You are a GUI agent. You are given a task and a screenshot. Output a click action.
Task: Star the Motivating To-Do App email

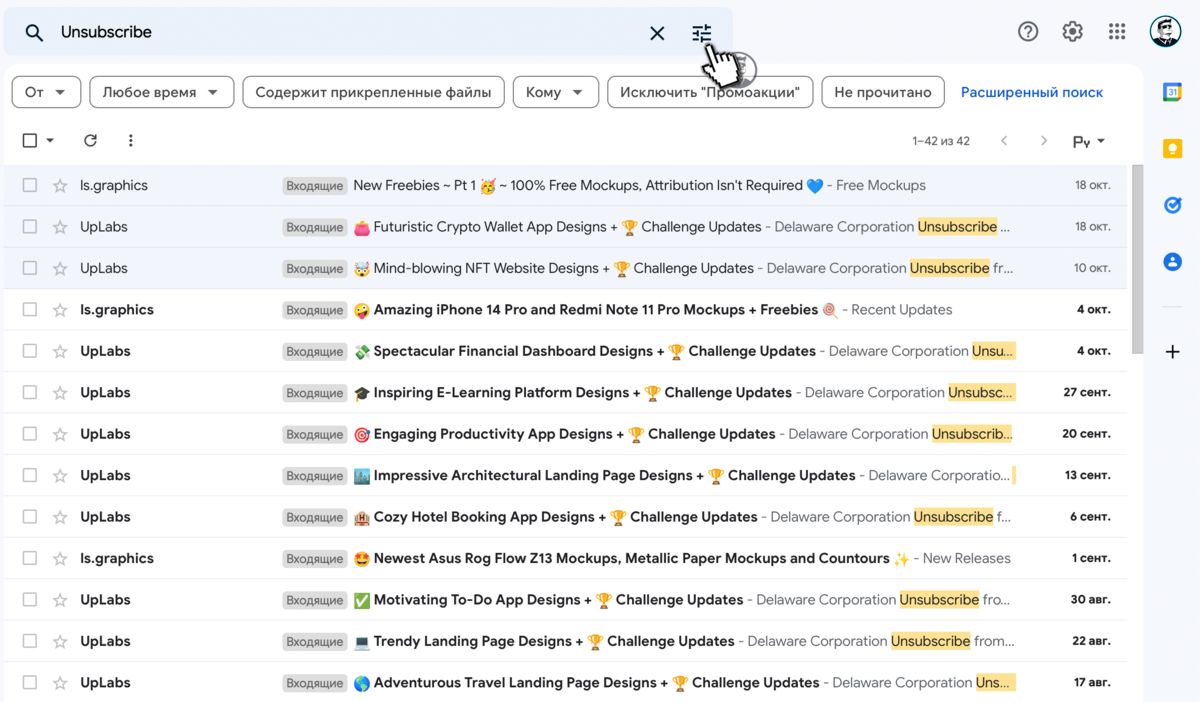[60, 601]
